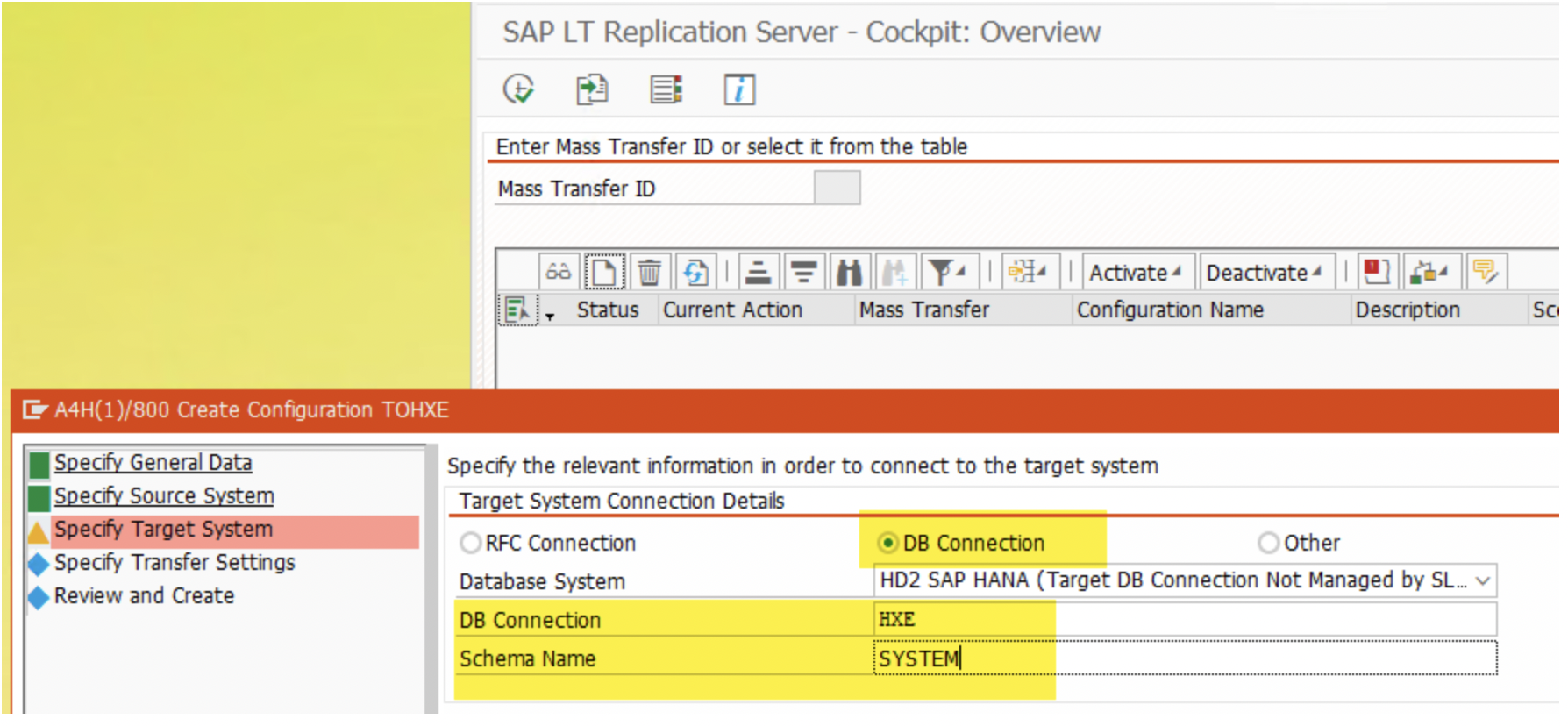
Task: Click the Find next binoculars-plus icon
Action: 894,272
